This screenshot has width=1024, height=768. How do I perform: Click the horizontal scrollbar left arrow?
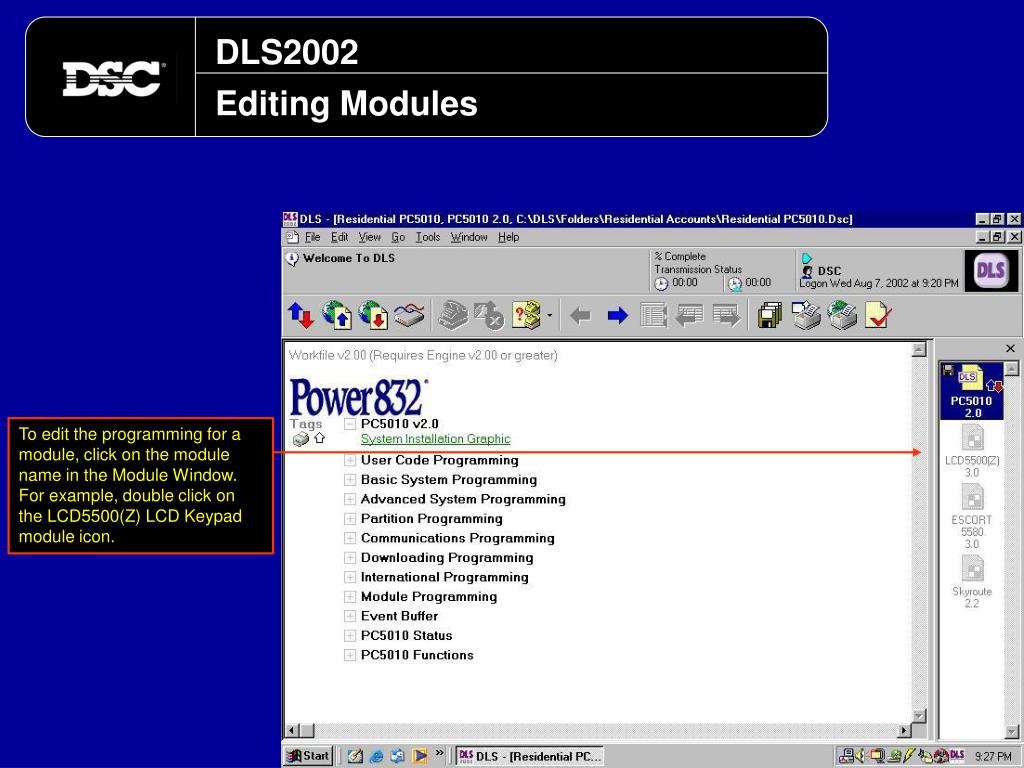[293, 731]
